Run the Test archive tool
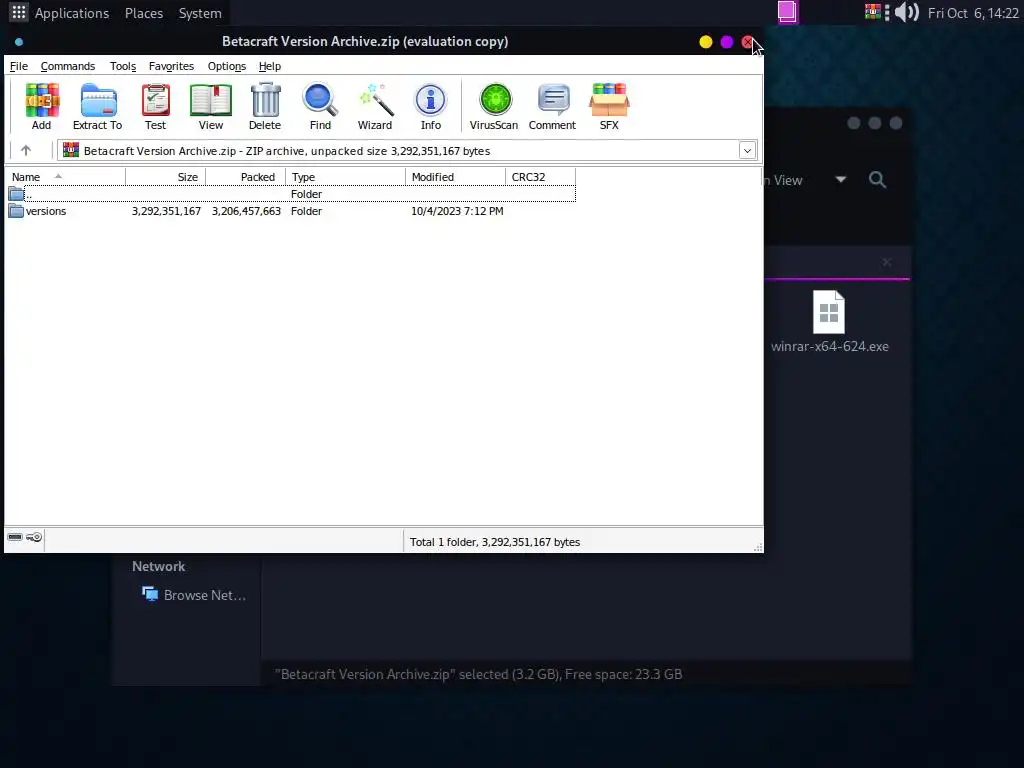Image resolution: width=1024 pixels, height=768 pixels. [x=155, y=106]
